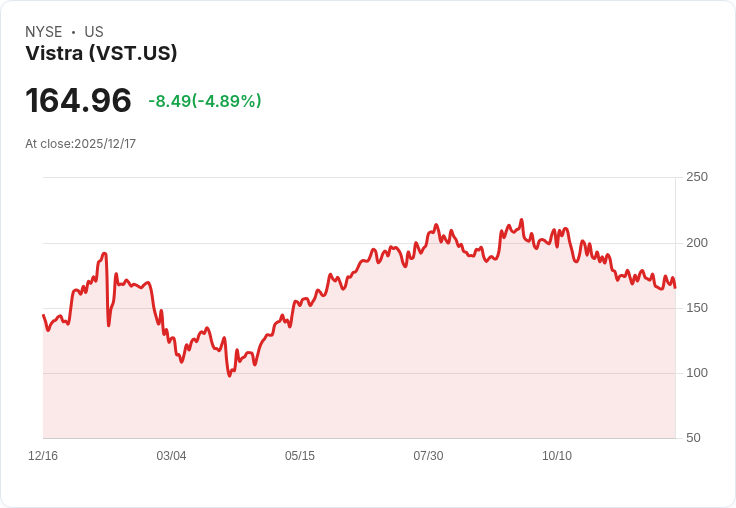The height and width of the screenshot is (508, 736).
Task: Select the 10/10 date on x-axis
Action: tap(557, 456)
